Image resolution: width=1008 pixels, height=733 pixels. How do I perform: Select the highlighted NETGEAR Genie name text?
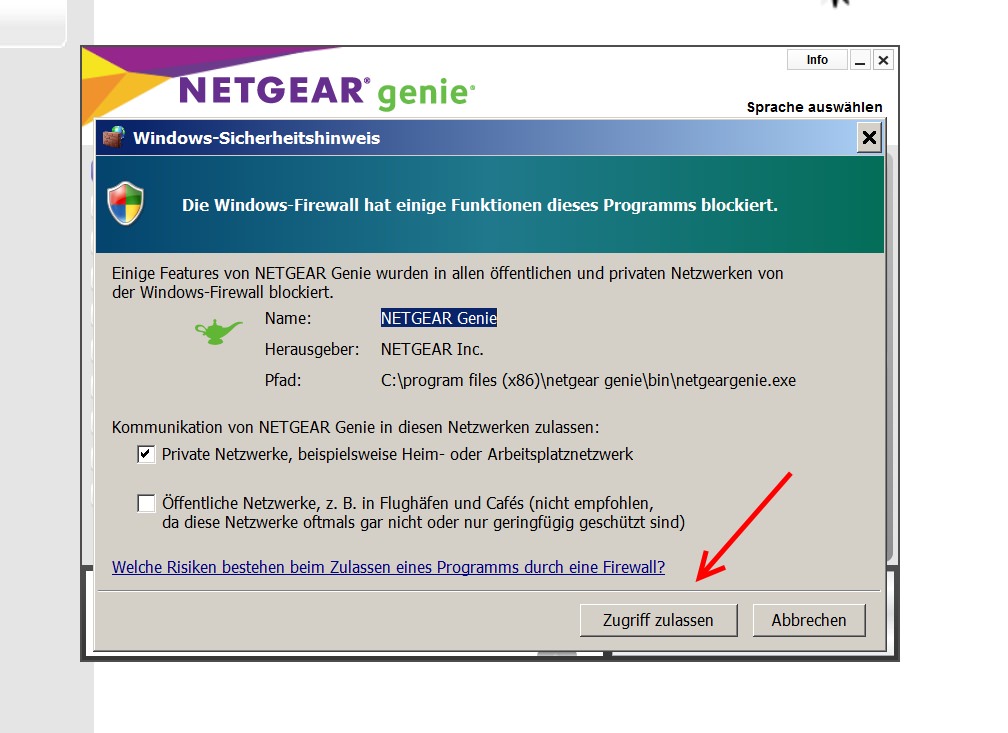438,318
